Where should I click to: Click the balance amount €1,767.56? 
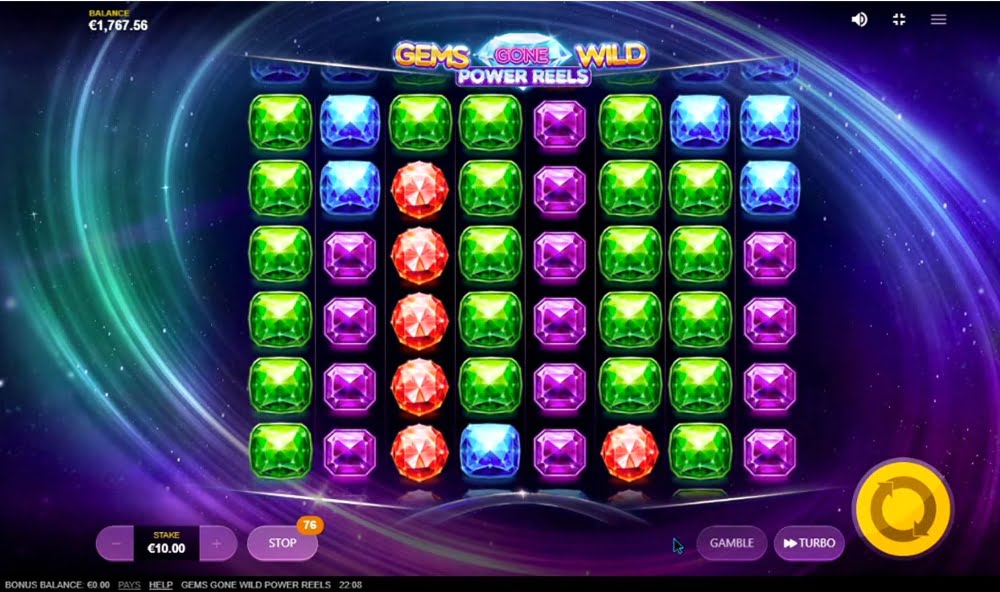click(118, 26)
